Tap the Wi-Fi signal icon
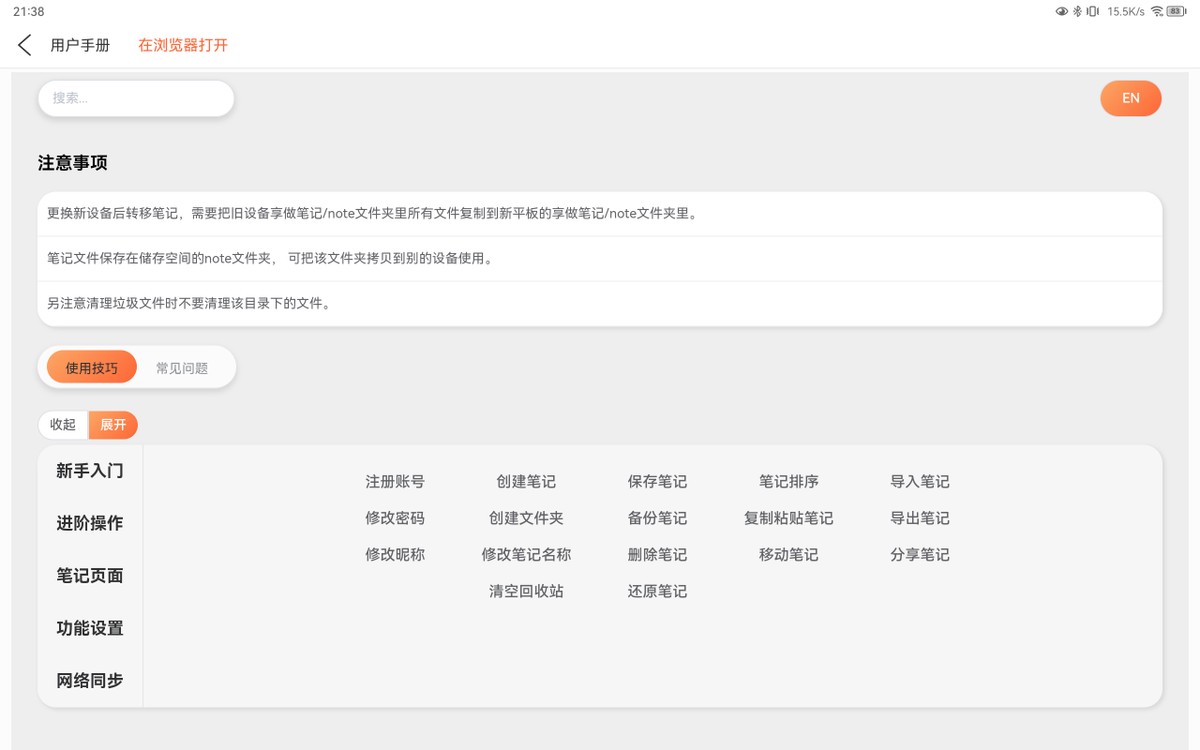This screenshot has height=750, width=1200. pyautogui.click(x=1156, y=11)
